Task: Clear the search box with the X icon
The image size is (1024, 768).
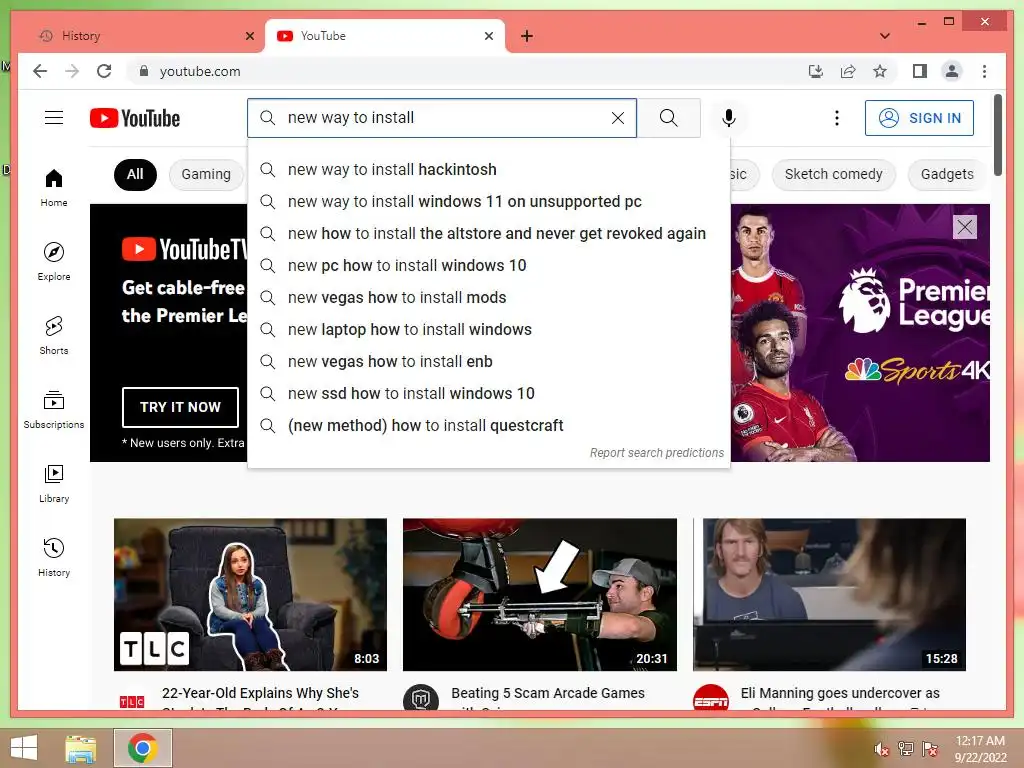Action: 618,118
